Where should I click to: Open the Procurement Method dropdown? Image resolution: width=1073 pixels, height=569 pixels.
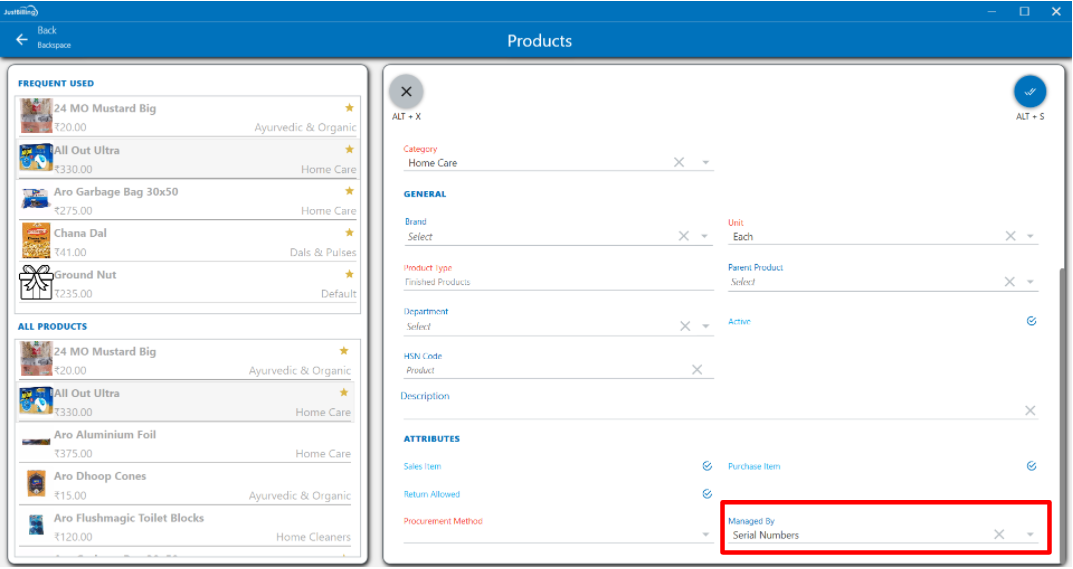coord(705,535)
